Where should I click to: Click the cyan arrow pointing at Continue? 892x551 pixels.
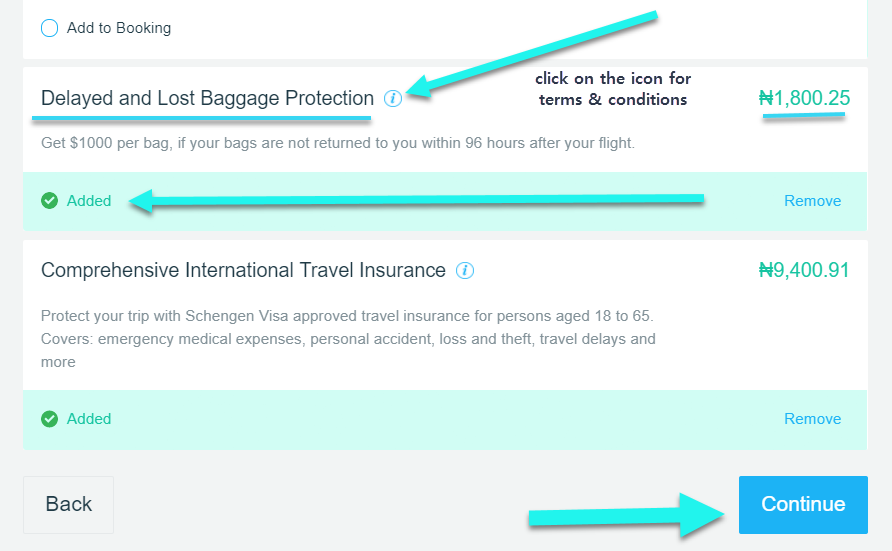point(626,515)
